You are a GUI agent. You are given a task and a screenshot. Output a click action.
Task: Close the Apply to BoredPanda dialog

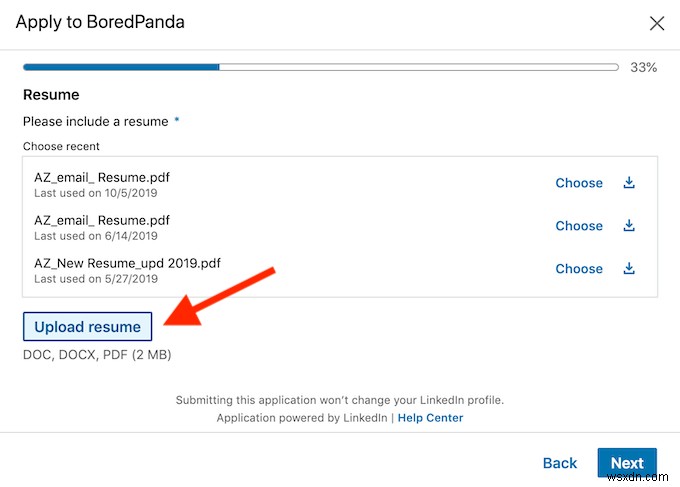[x=657, y=23]
